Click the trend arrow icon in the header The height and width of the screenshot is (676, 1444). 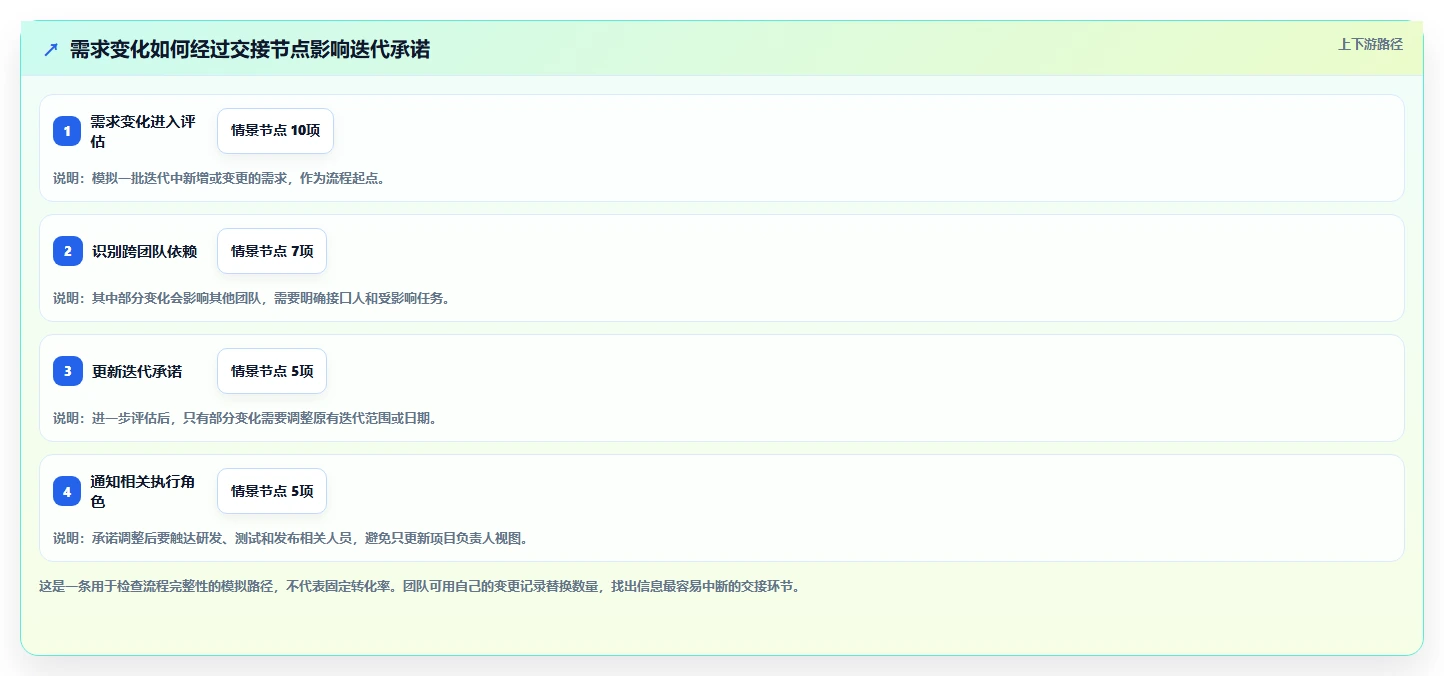[x=50, y=50]
